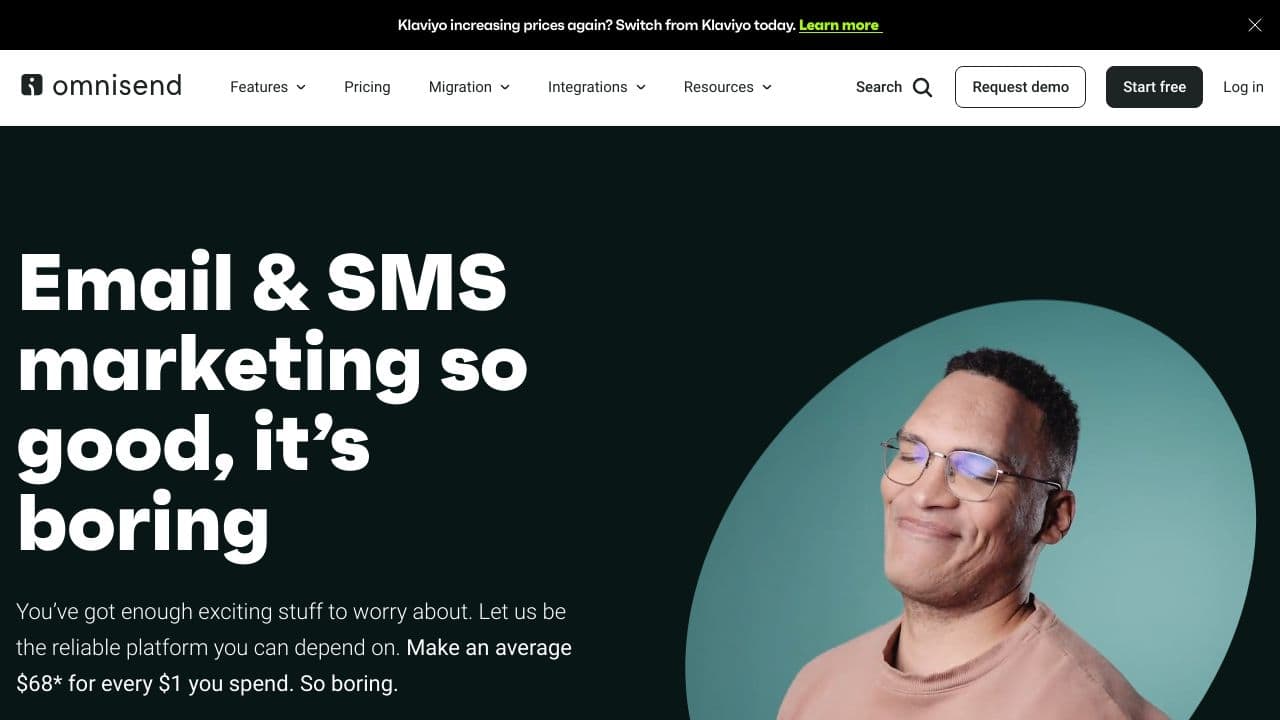Screen dimensions: 1280x720
Task: Select the Features menu label
Action: (x=259, y=87)
